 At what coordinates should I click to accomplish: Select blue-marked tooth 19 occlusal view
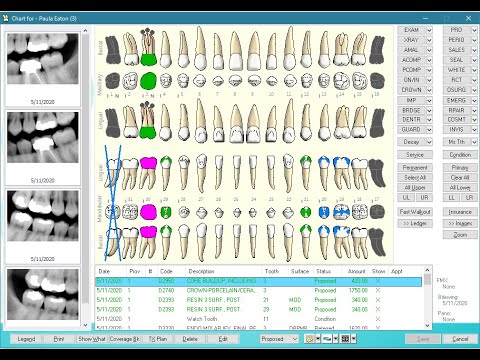(x=341, y=212)
